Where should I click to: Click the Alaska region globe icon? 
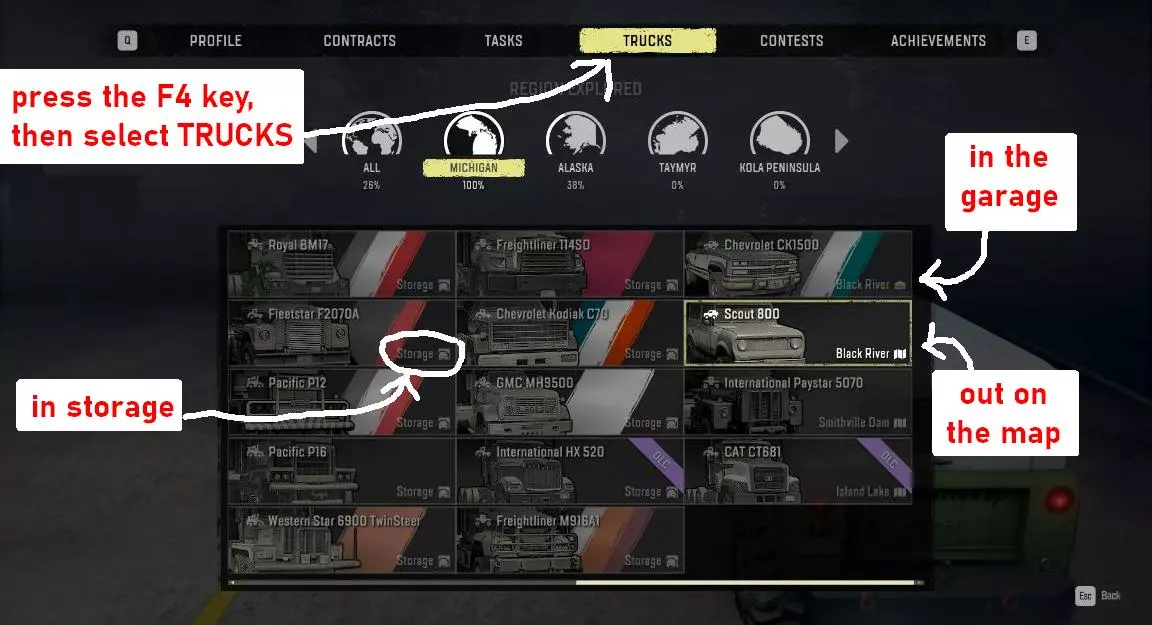pyautogui.click(x=575, y=134)
